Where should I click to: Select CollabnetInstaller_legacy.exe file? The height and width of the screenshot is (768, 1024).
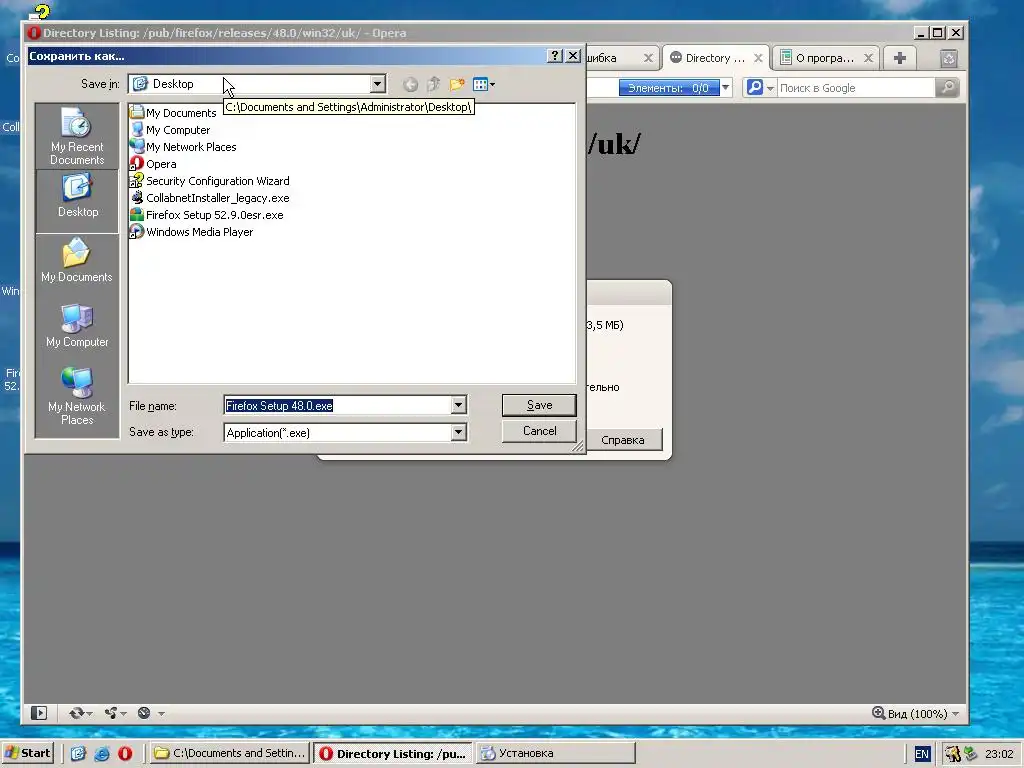(x=210, y=198)
